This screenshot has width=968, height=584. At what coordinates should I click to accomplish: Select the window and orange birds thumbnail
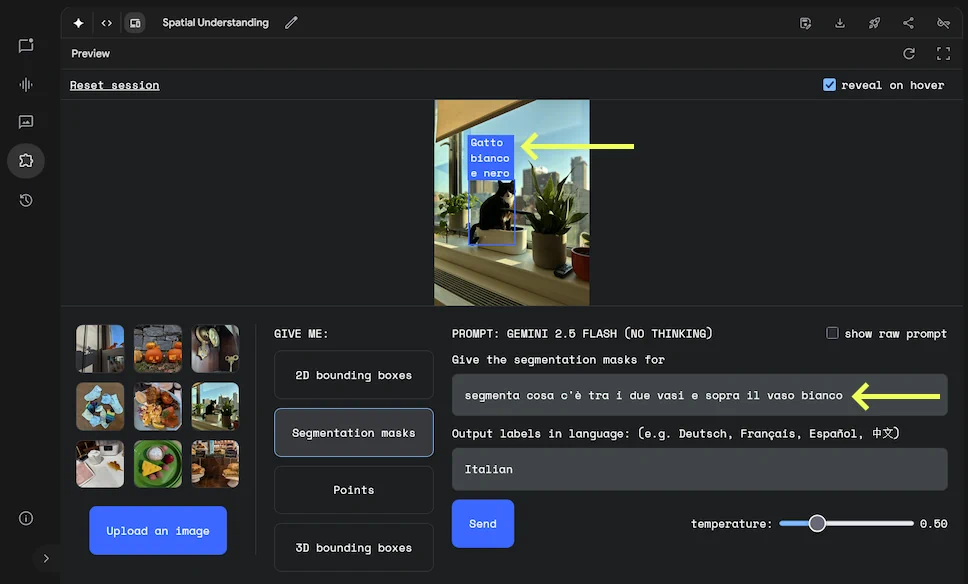tap(100, 349)
